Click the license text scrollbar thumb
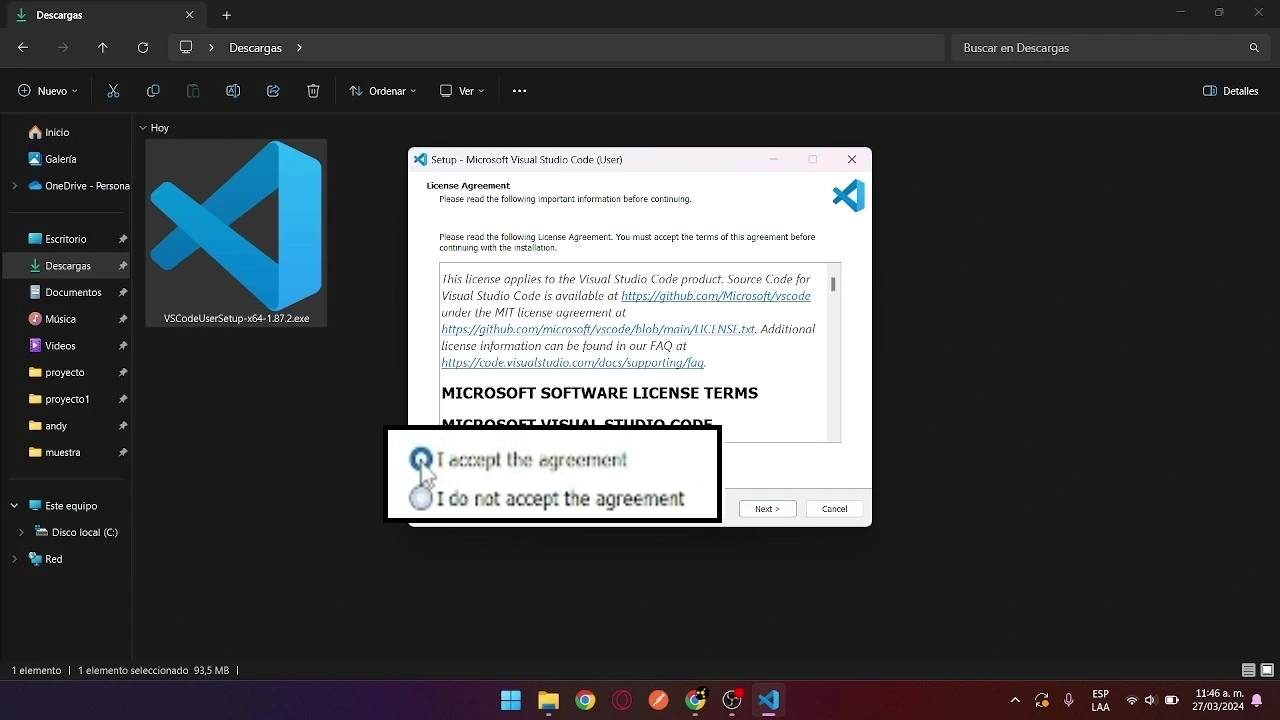 (x=833, y=285)
